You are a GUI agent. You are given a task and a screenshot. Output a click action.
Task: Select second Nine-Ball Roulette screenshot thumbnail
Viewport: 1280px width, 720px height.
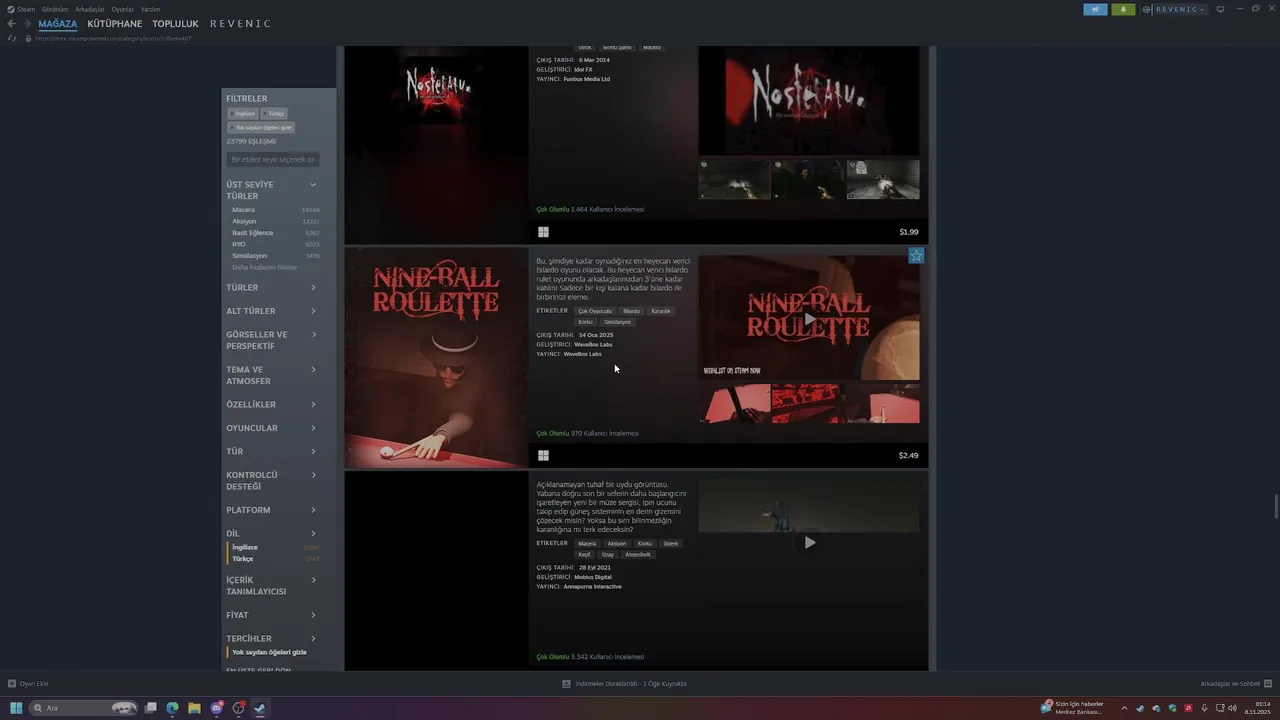click(x=809, y=404)
